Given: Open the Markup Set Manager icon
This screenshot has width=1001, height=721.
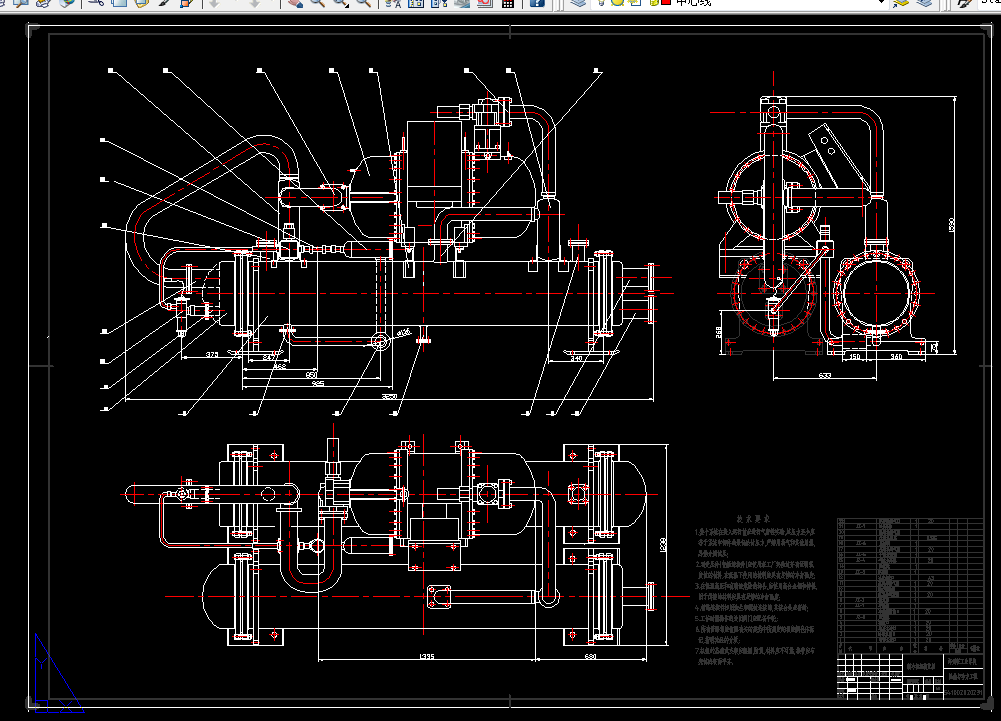Looking at the screenshot, I should click(485, 3).
